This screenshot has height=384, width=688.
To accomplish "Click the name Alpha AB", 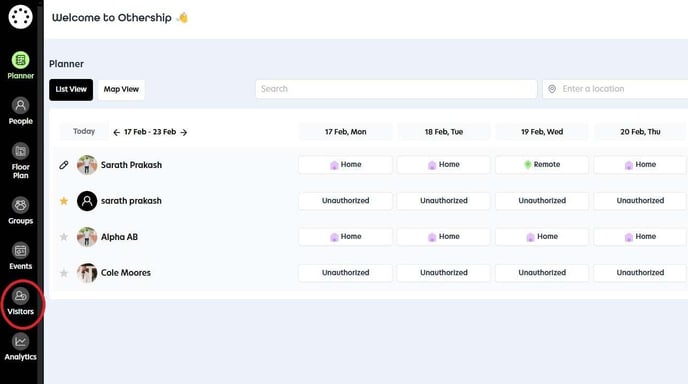I will pyautogui.click(x=119, y=237).
